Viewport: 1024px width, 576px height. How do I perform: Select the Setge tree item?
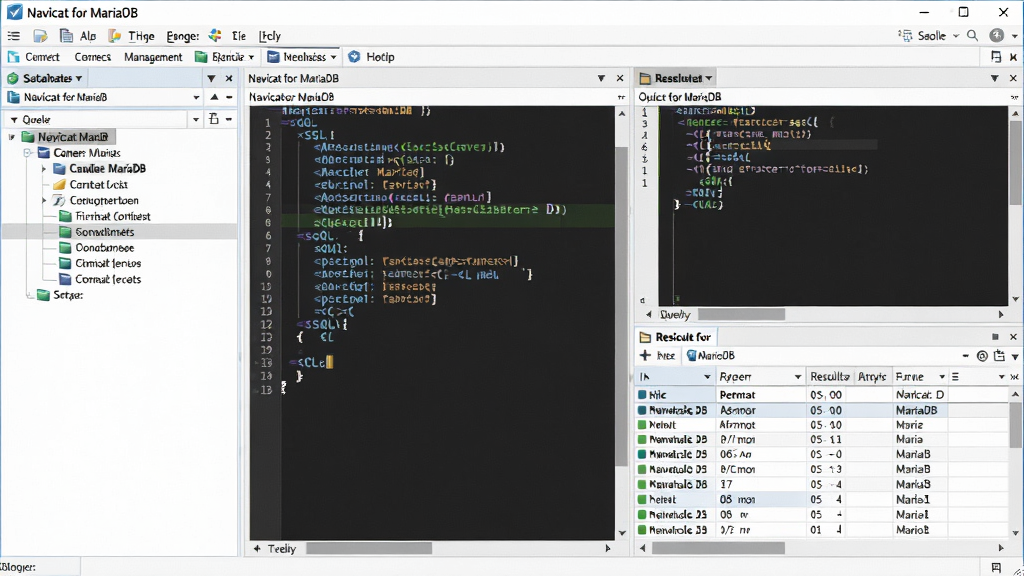coord(68,295)
